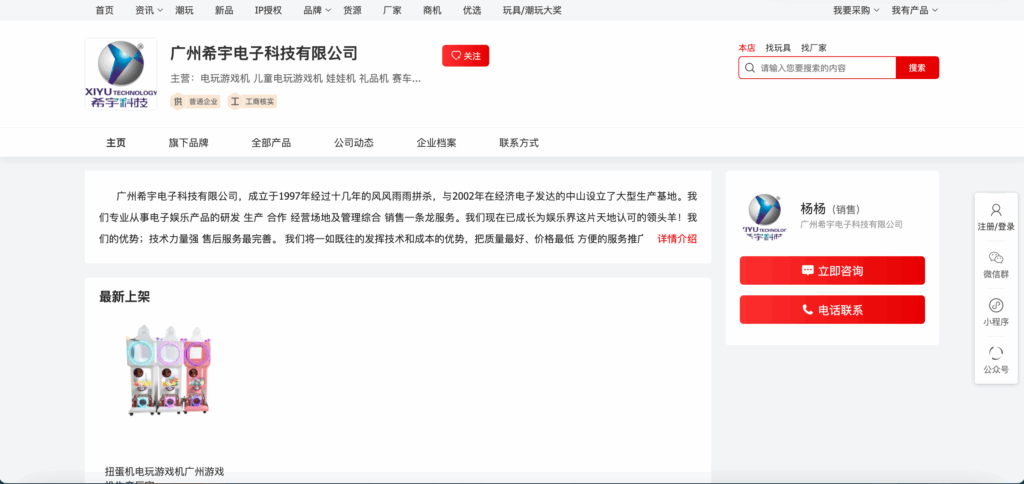Open 新品 in top navigation
Image resolution: width=1024 pixels, height=484 pixels.
tap(224, 10)
